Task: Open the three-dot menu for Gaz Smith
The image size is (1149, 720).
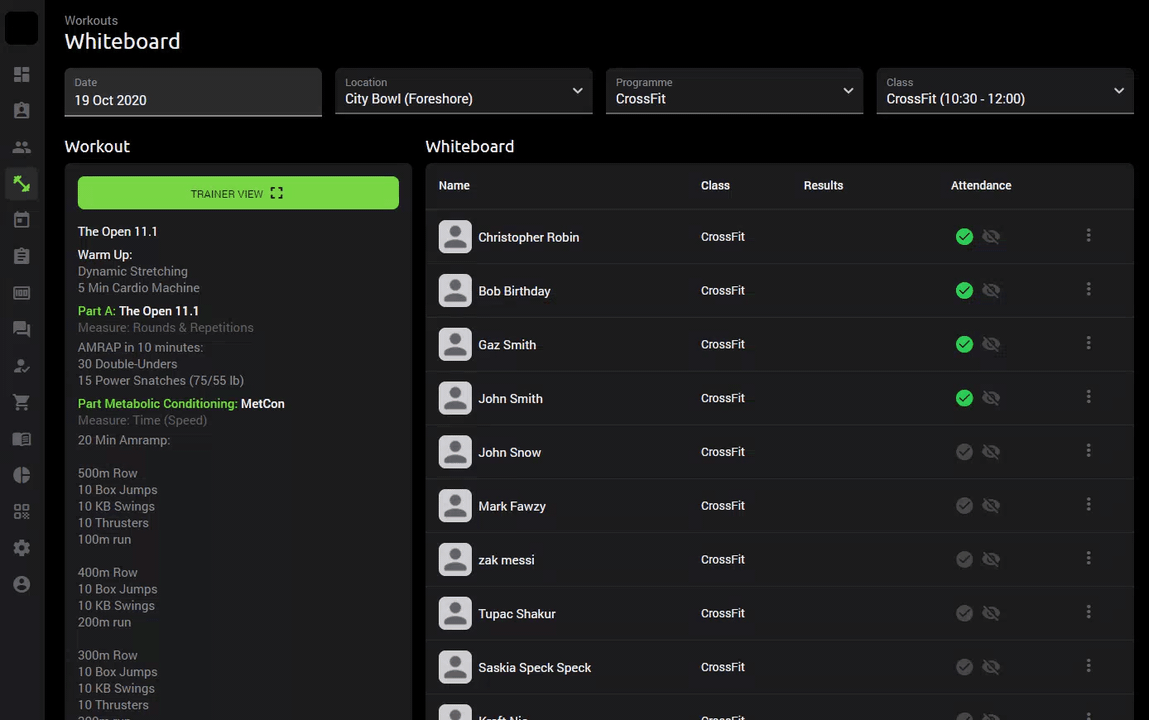Action: tap(1088, 344)
